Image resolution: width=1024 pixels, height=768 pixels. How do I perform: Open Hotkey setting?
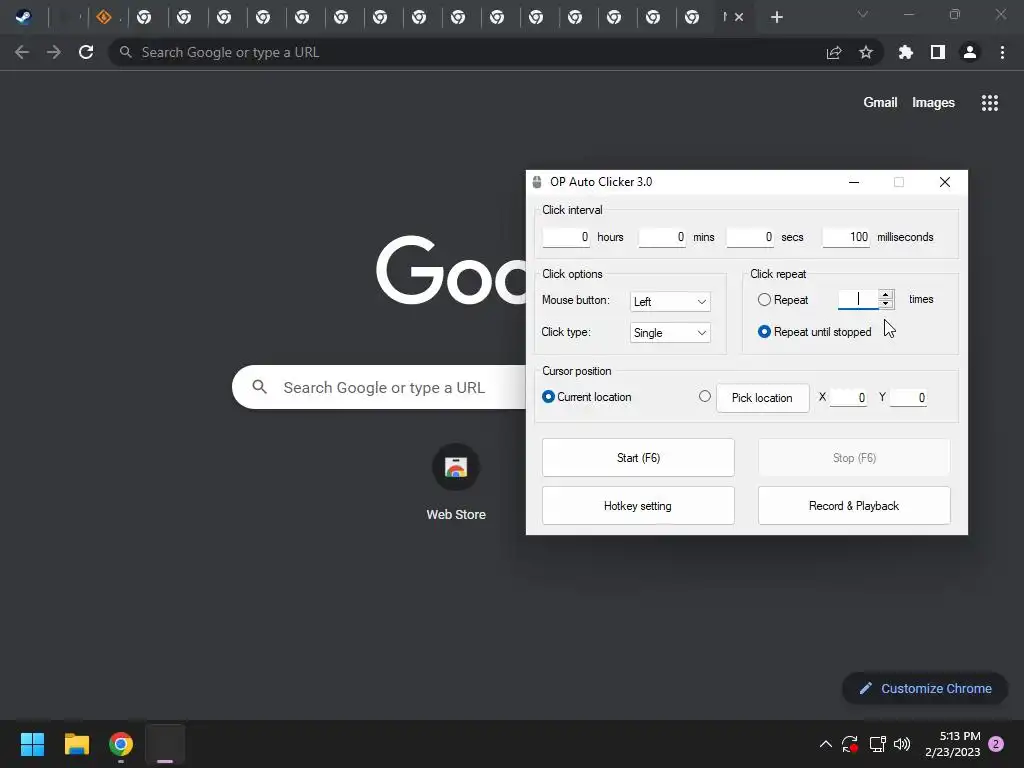click(x=638, y=505)
